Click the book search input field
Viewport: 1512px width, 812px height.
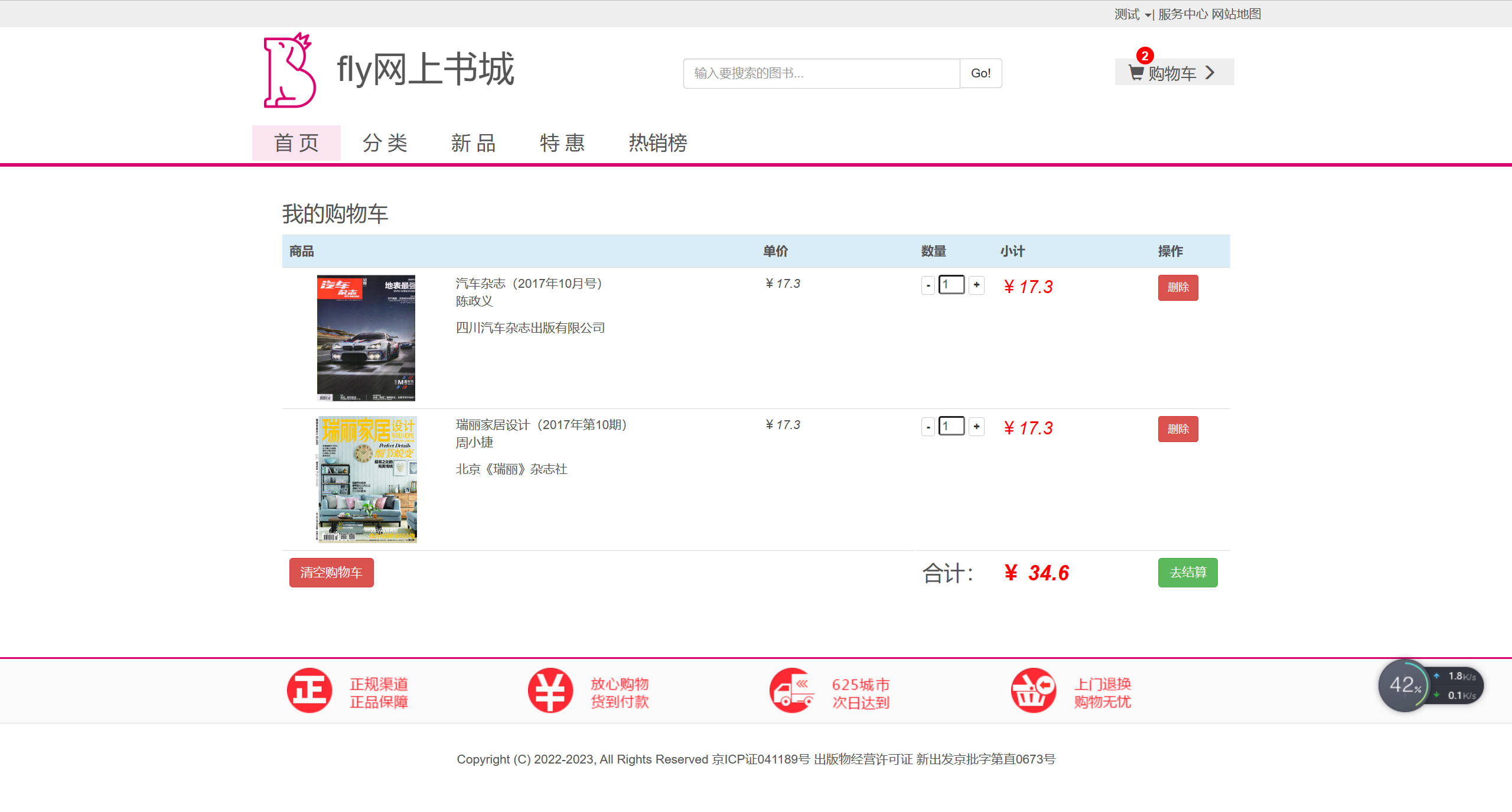point(821,73)
